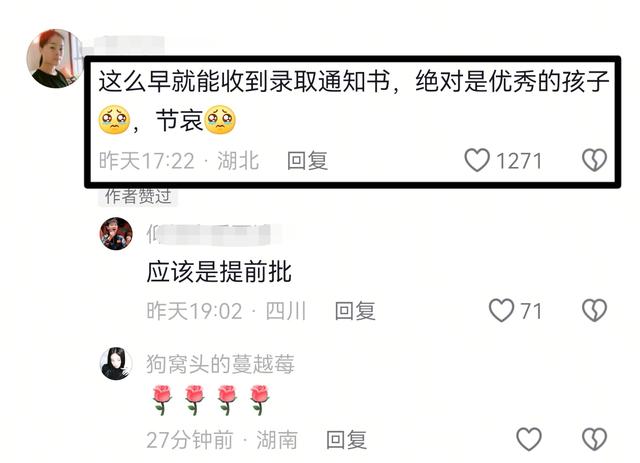This screenshot has width=640, height=463.
Task: View the 1271 like count
Action: click(519, 160)
